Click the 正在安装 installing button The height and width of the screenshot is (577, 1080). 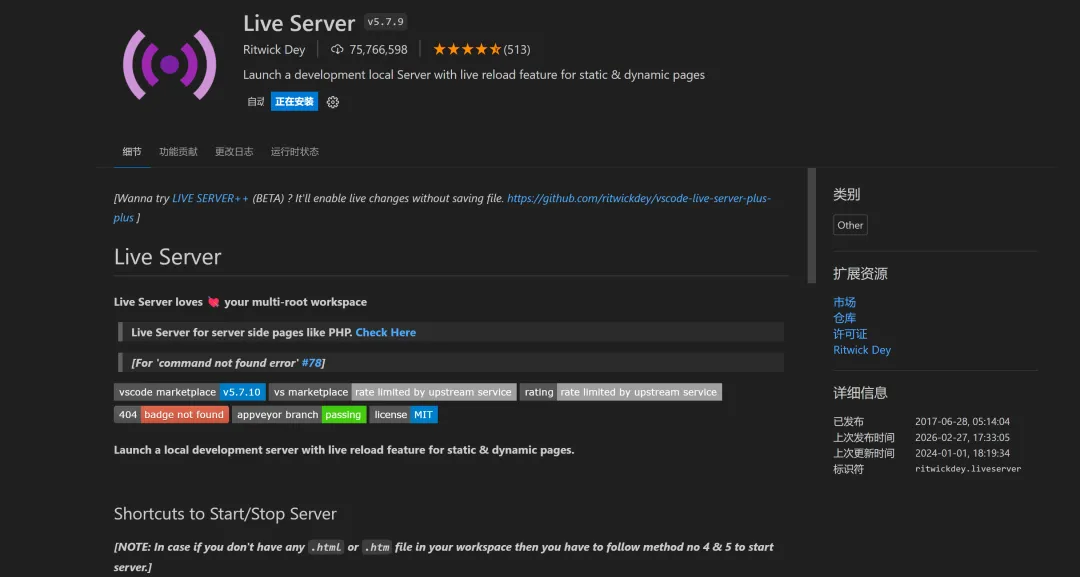tap(294, 101)
